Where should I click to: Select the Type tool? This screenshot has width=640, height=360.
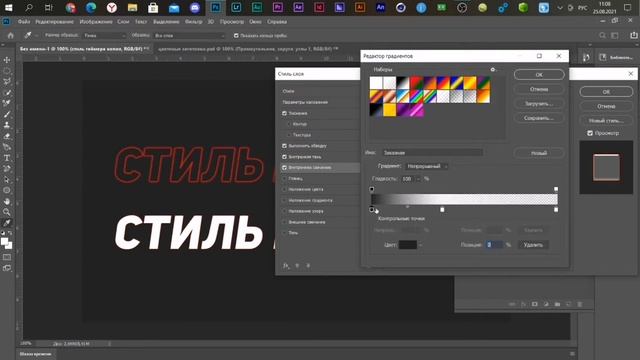click(x=7, y=158)
